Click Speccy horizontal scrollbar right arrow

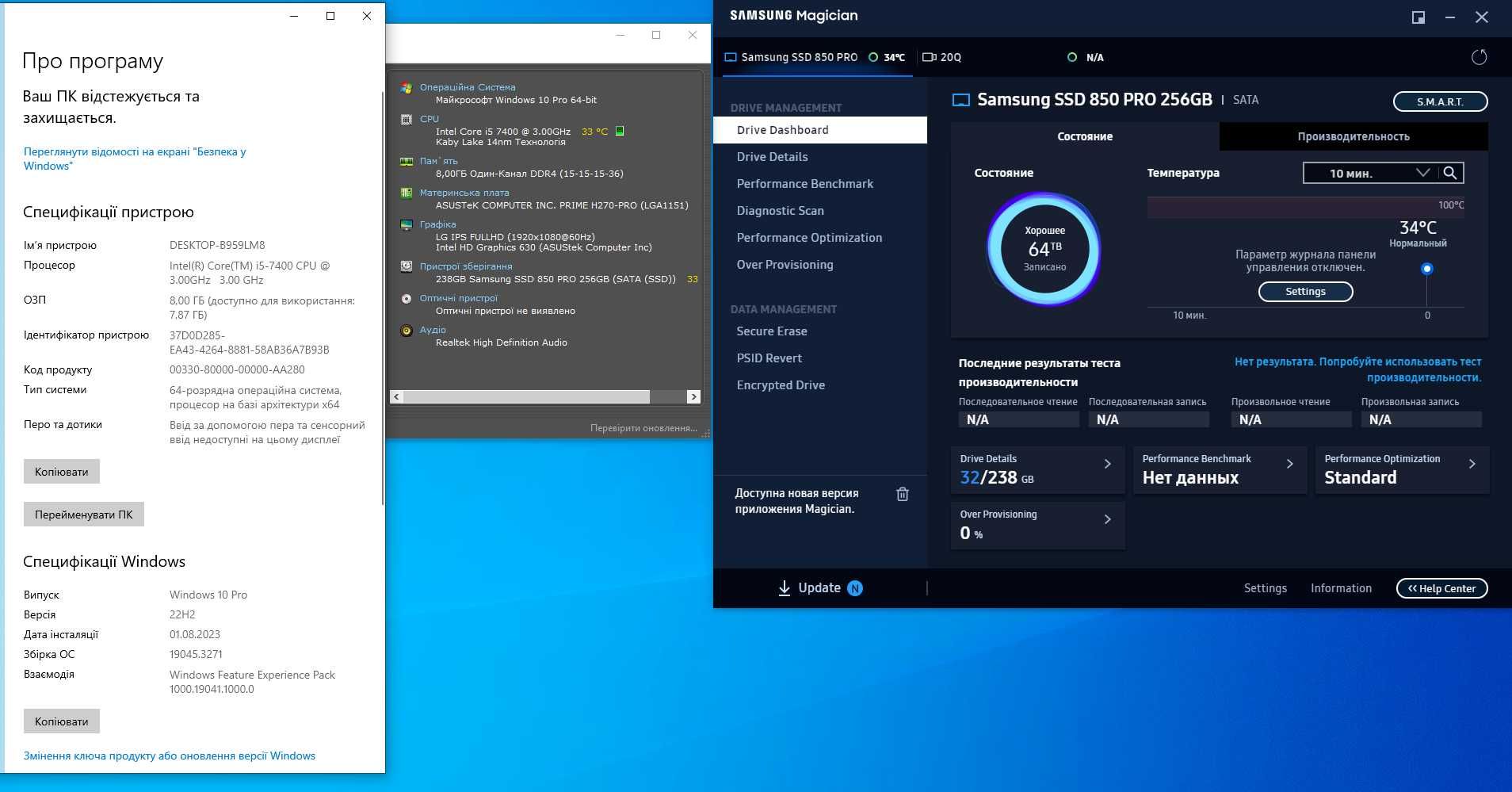click(693, 396)
